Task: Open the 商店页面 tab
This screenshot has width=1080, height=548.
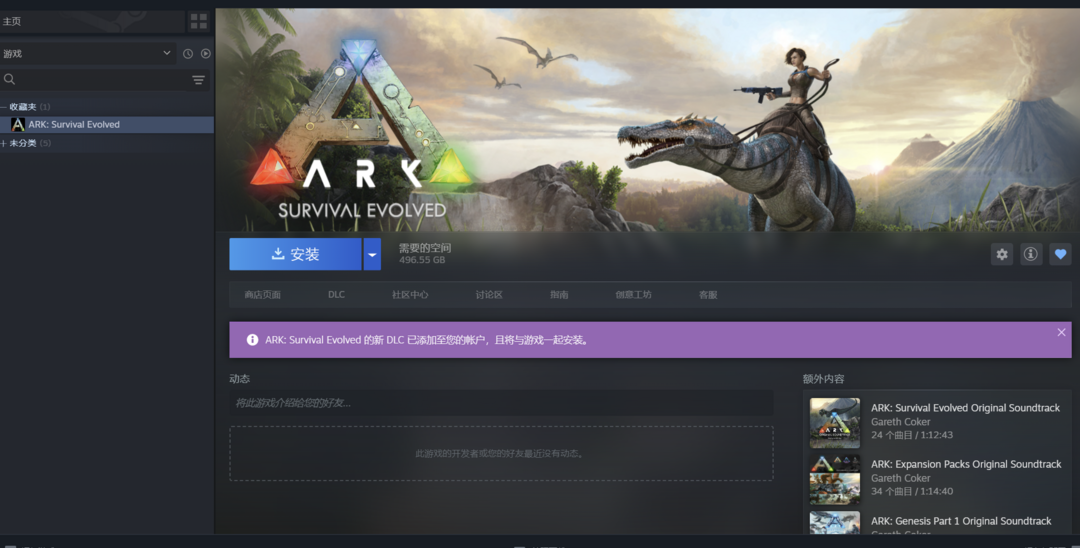Action: pos(262,295)
